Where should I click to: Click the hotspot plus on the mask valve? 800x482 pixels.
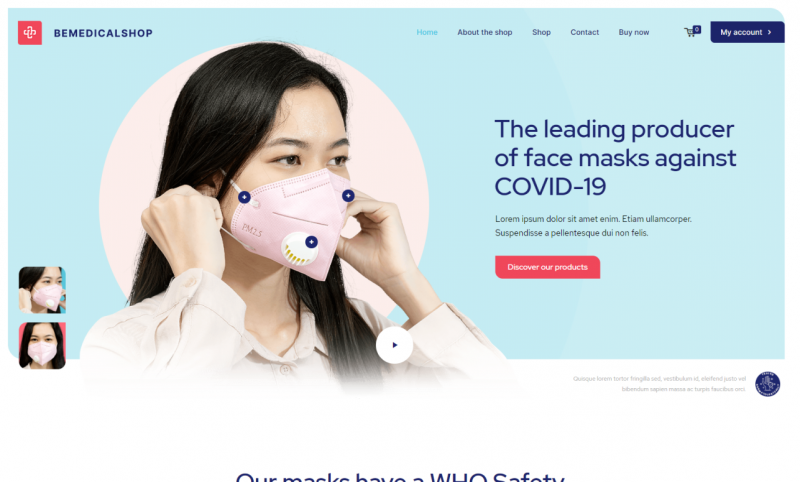click(x=311, y=242)
